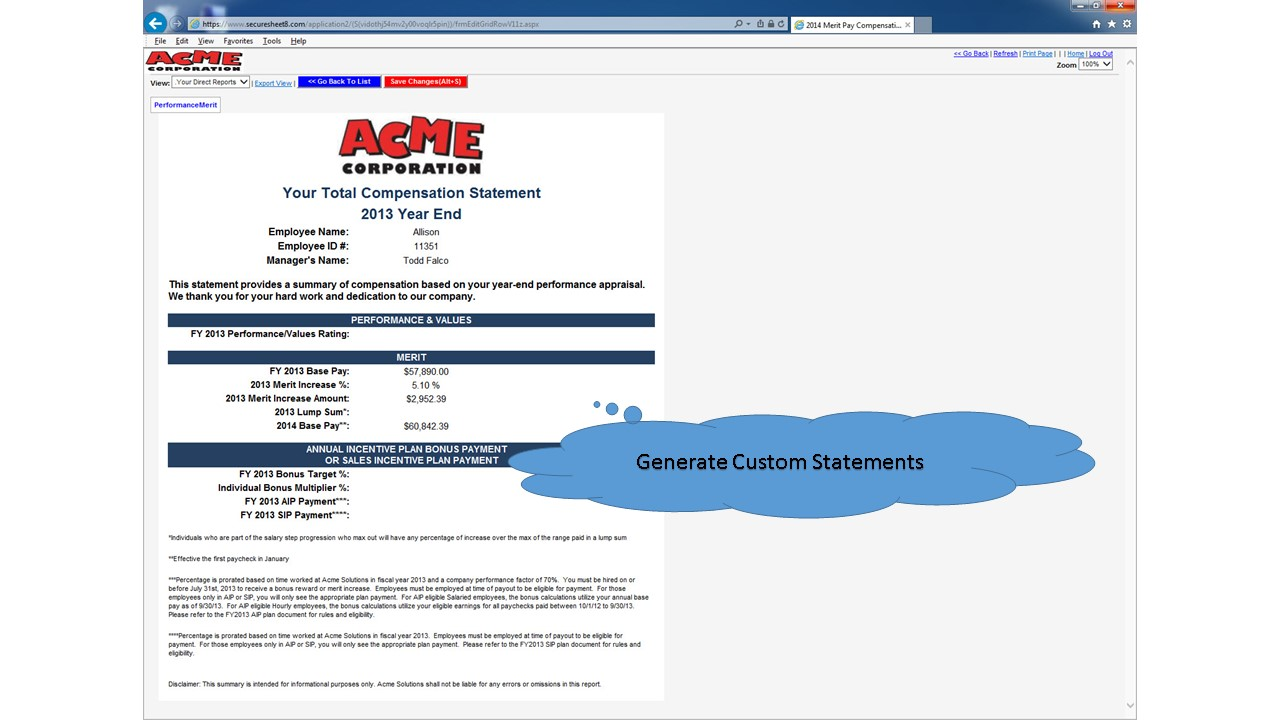Click the << Go Back link
1280x720 pixels.
971,54
